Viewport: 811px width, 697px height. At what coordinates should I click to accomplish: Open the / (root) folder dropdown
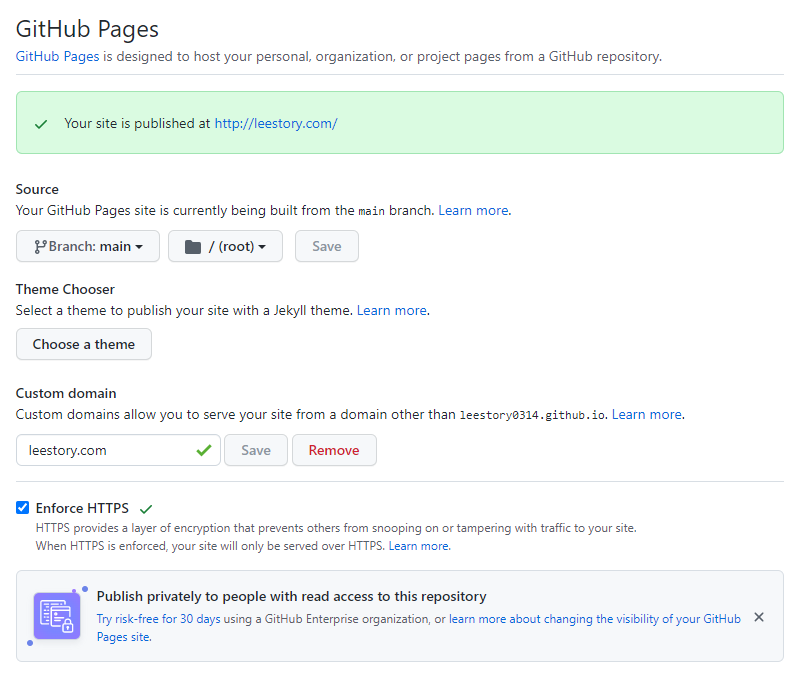[x=226, y=246]
